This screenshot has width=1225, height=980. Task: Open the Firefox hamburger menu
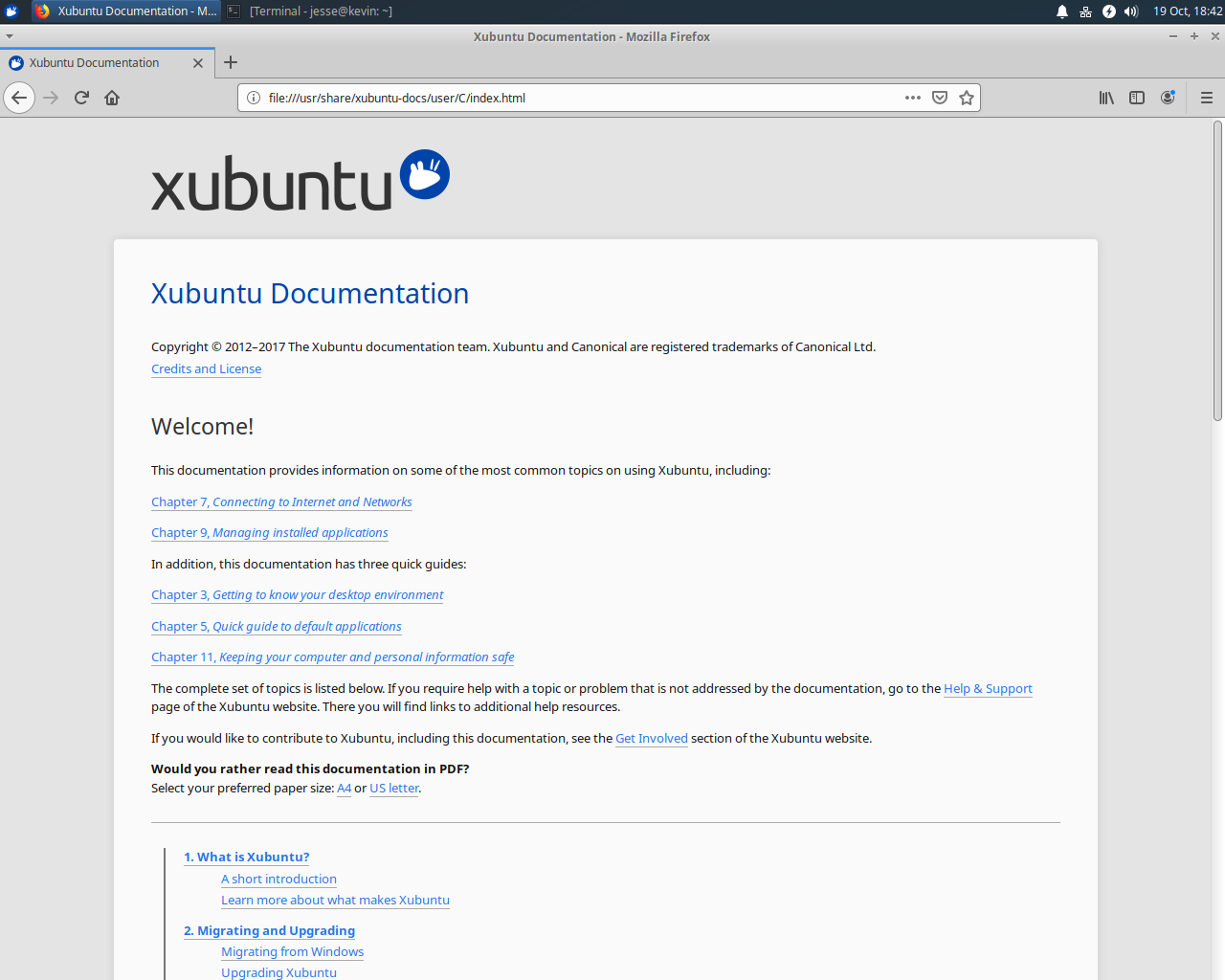[x=1207, y=98]
